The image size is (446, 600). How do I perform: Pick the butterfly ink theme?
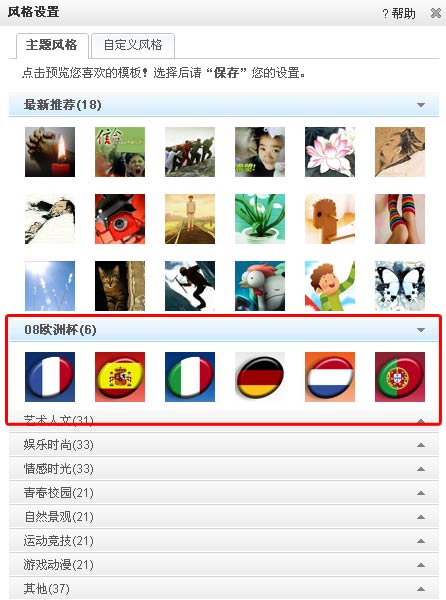click(x=400, y=286)
